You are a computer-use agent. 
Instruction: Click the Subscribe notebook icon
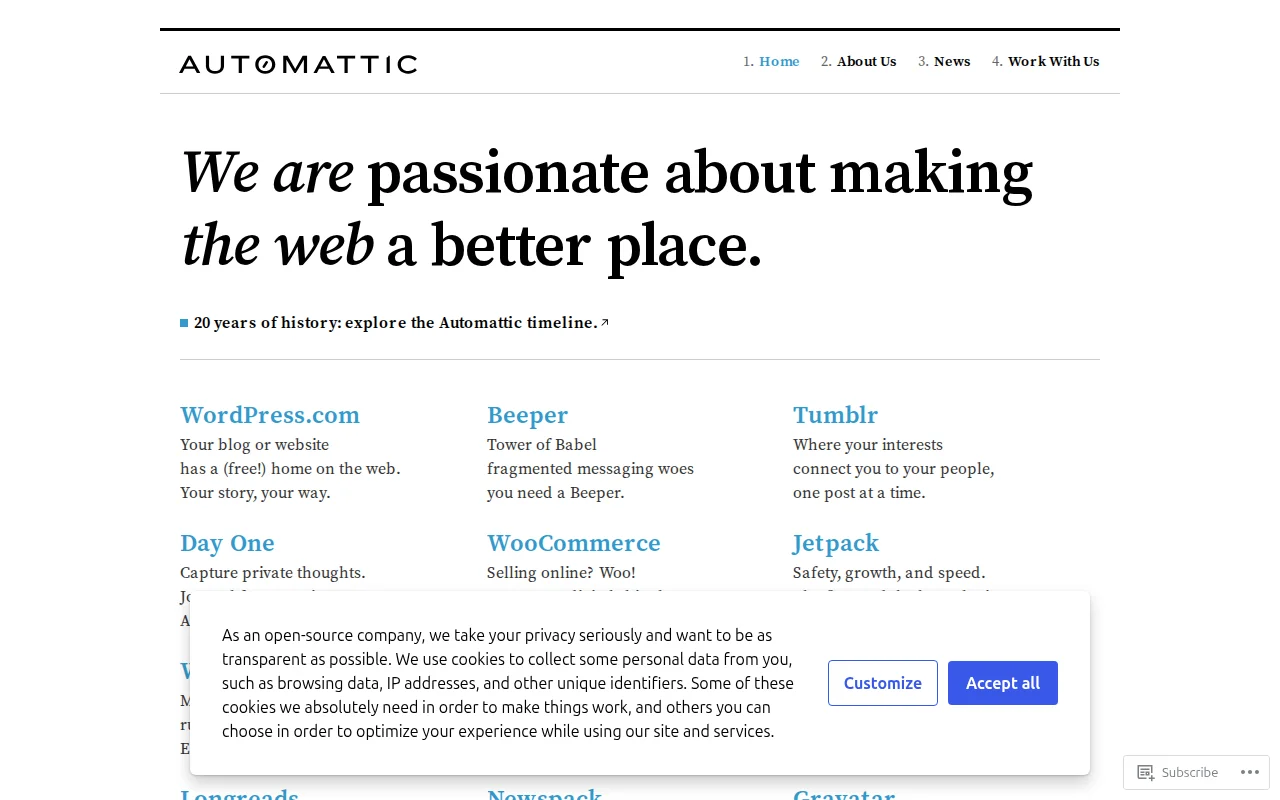click(1146, 772)
